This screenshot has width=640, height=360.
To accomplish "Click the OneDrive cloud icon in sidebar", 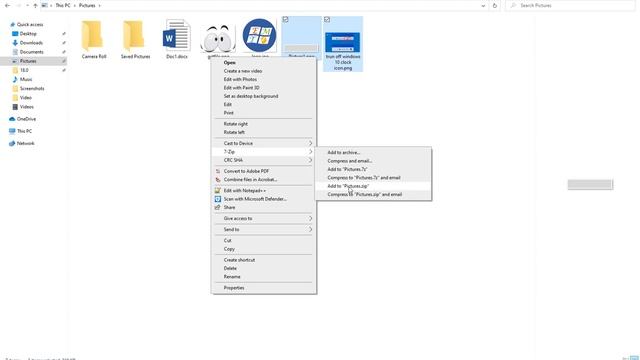I will click(12, 119).
